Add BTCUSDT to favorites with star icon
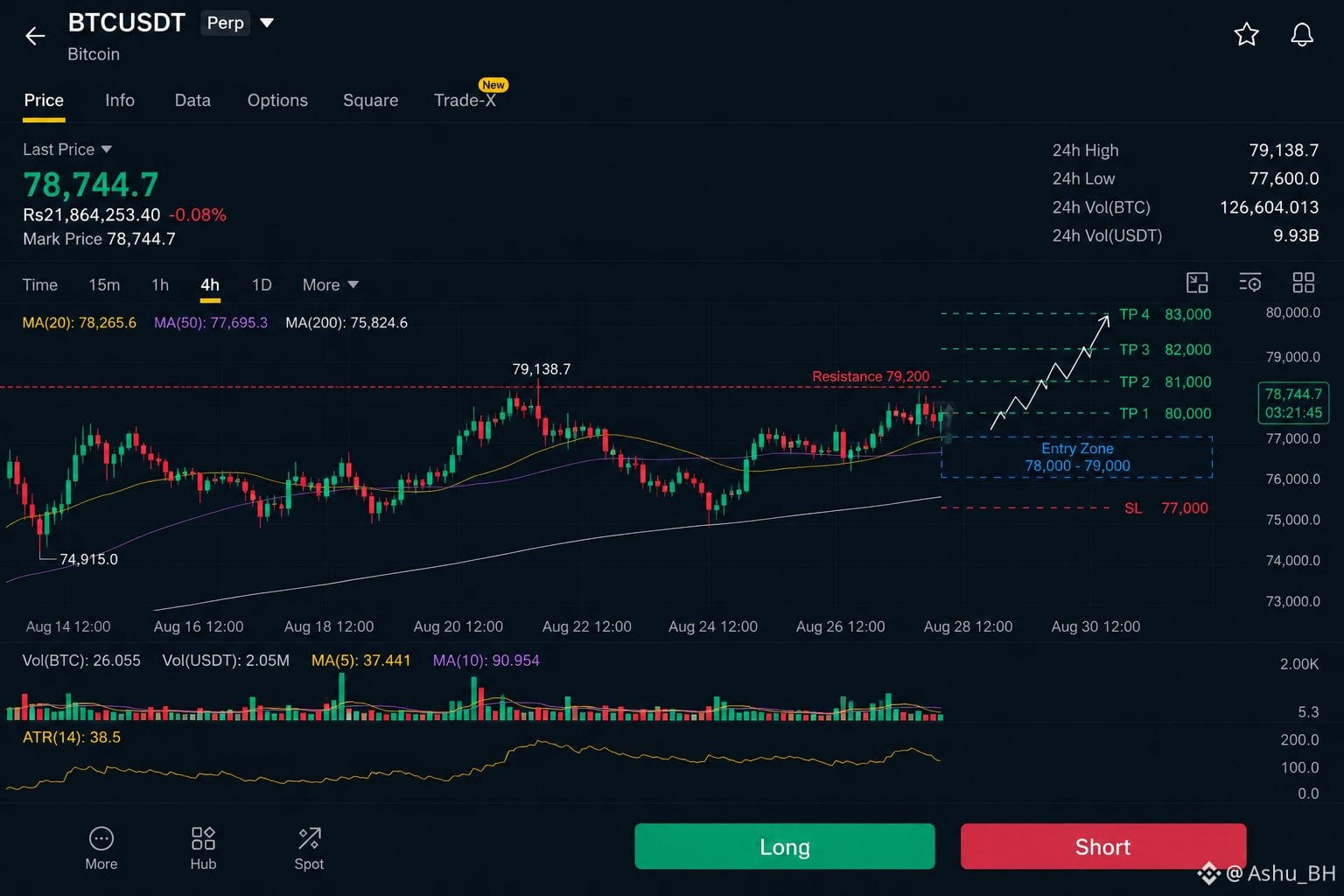This screenshot has width=1344, height=896. 1246,35
